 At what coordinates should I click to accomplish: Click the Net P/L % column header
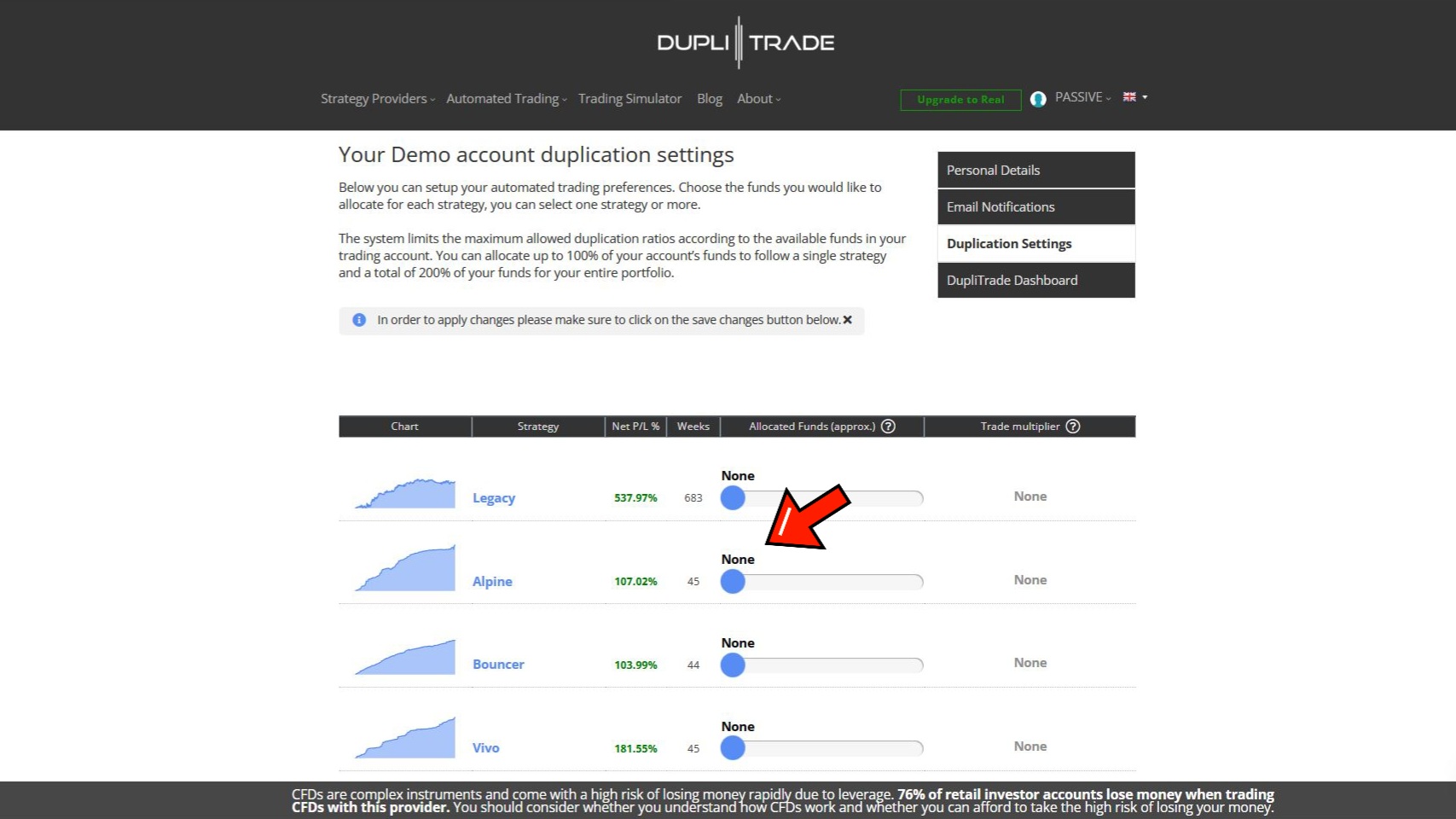635,427
